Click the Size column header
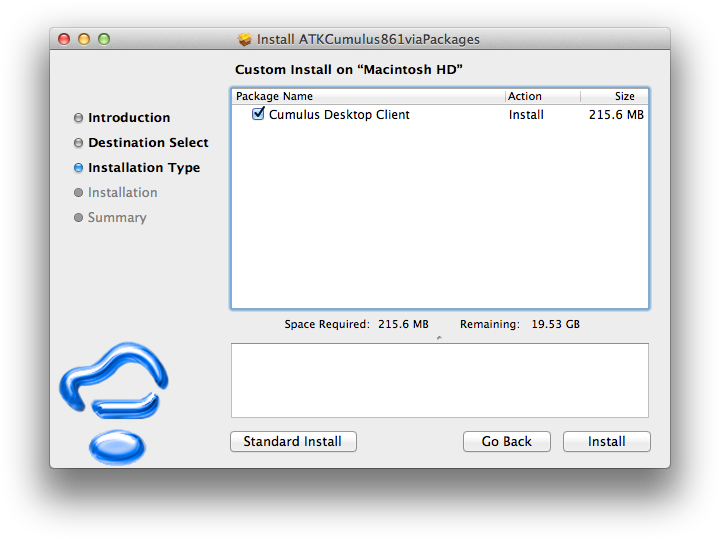The image size is (719, 539). pos(624,97)
